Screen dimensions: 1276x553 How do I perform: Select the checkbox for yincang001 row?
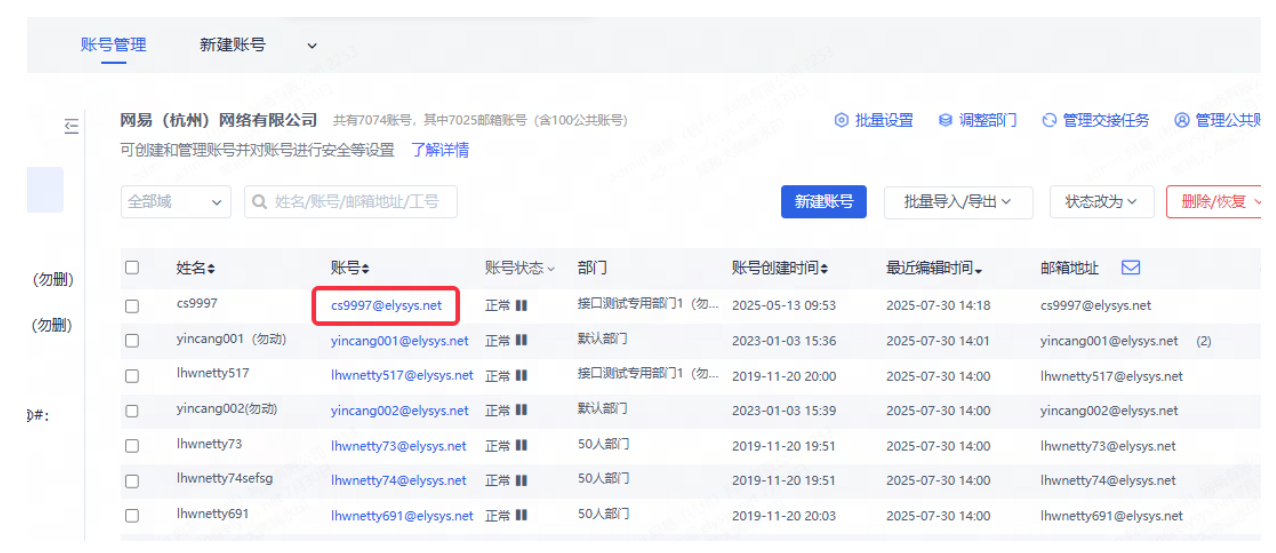(132, 340)
